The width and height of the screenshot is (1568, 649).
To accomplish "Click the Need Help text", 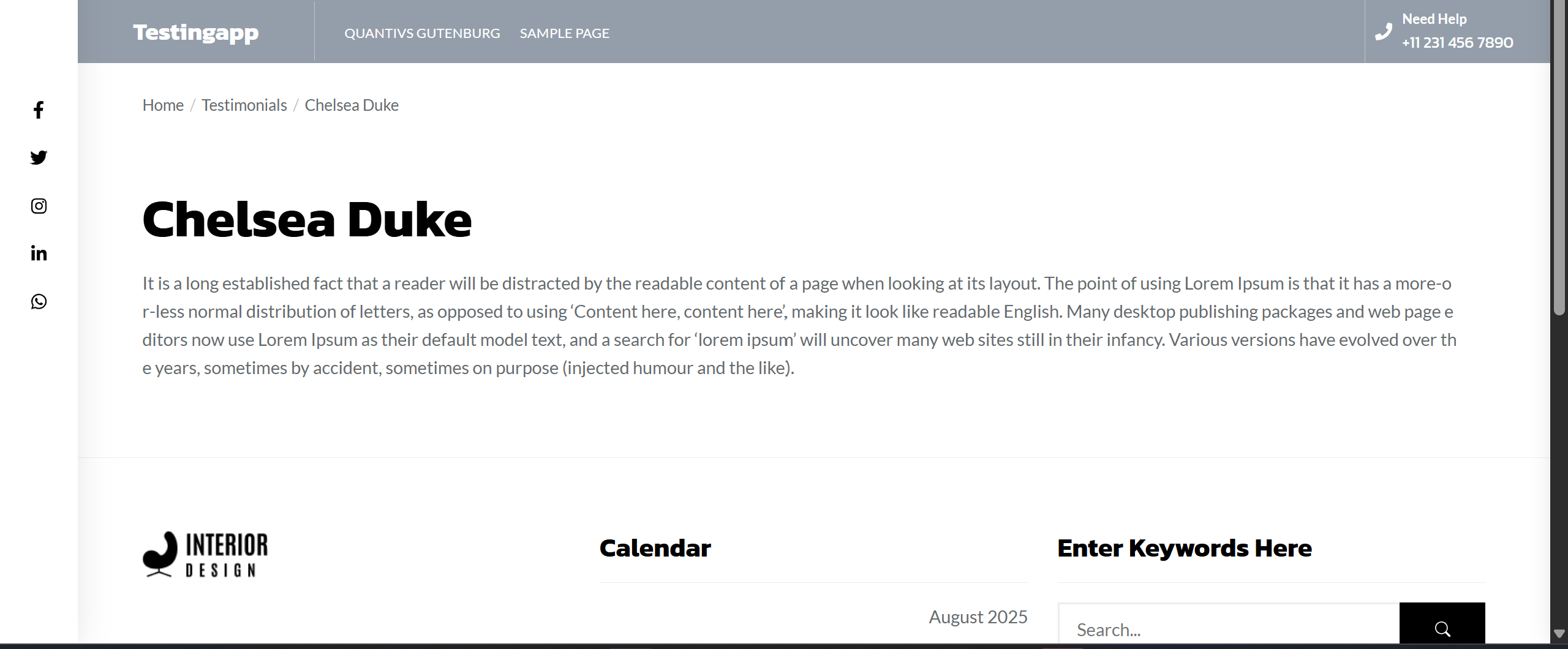I will (1434, 19).
